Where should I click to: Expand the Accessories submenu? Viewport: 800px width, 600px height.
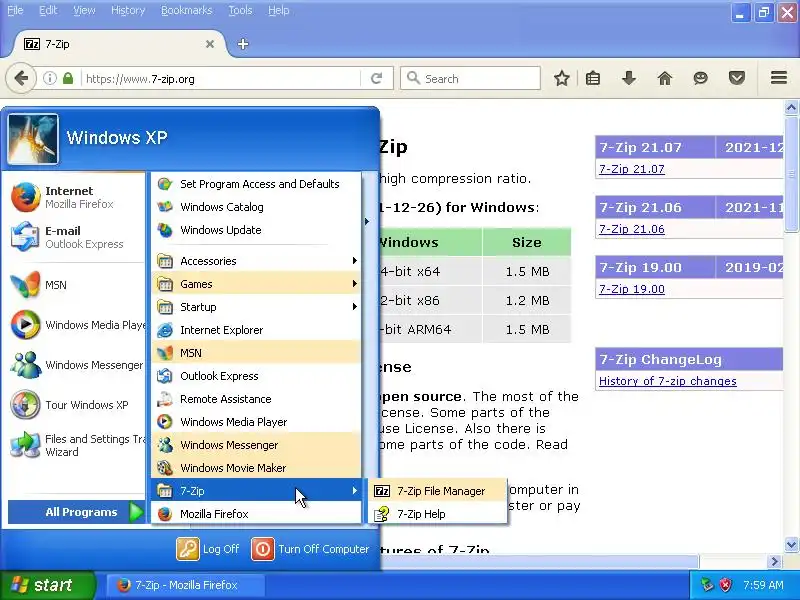pos(256,261)
